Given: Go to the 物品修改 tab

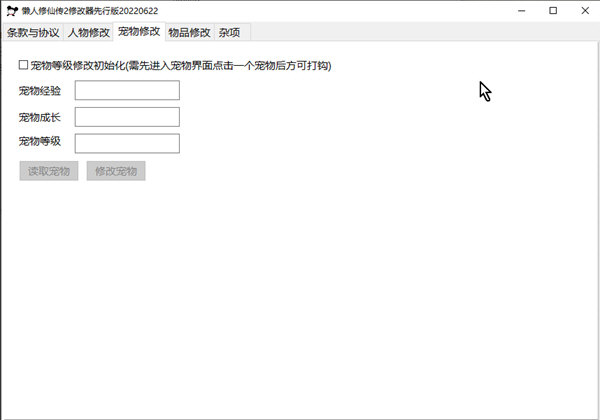Looking at the screenshot, I should click(189, 33).
